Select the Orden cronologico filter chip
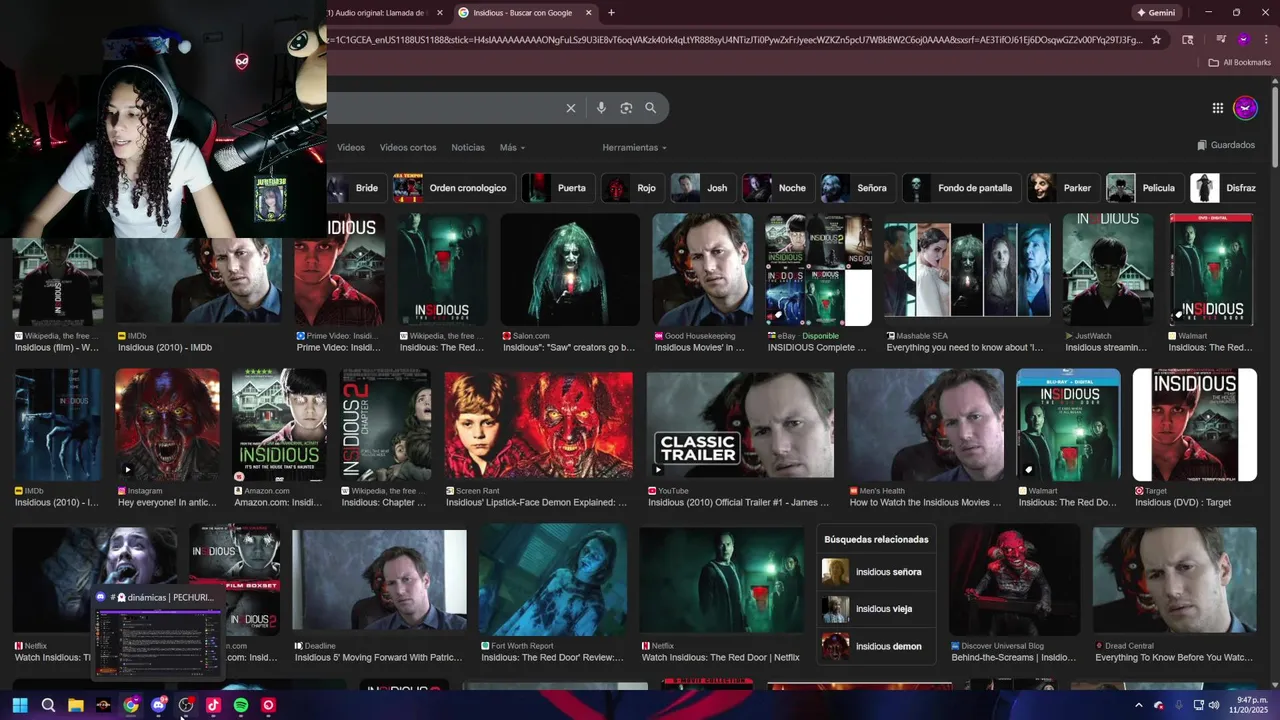Screen dimensions: 1280x720 point(452,188)
